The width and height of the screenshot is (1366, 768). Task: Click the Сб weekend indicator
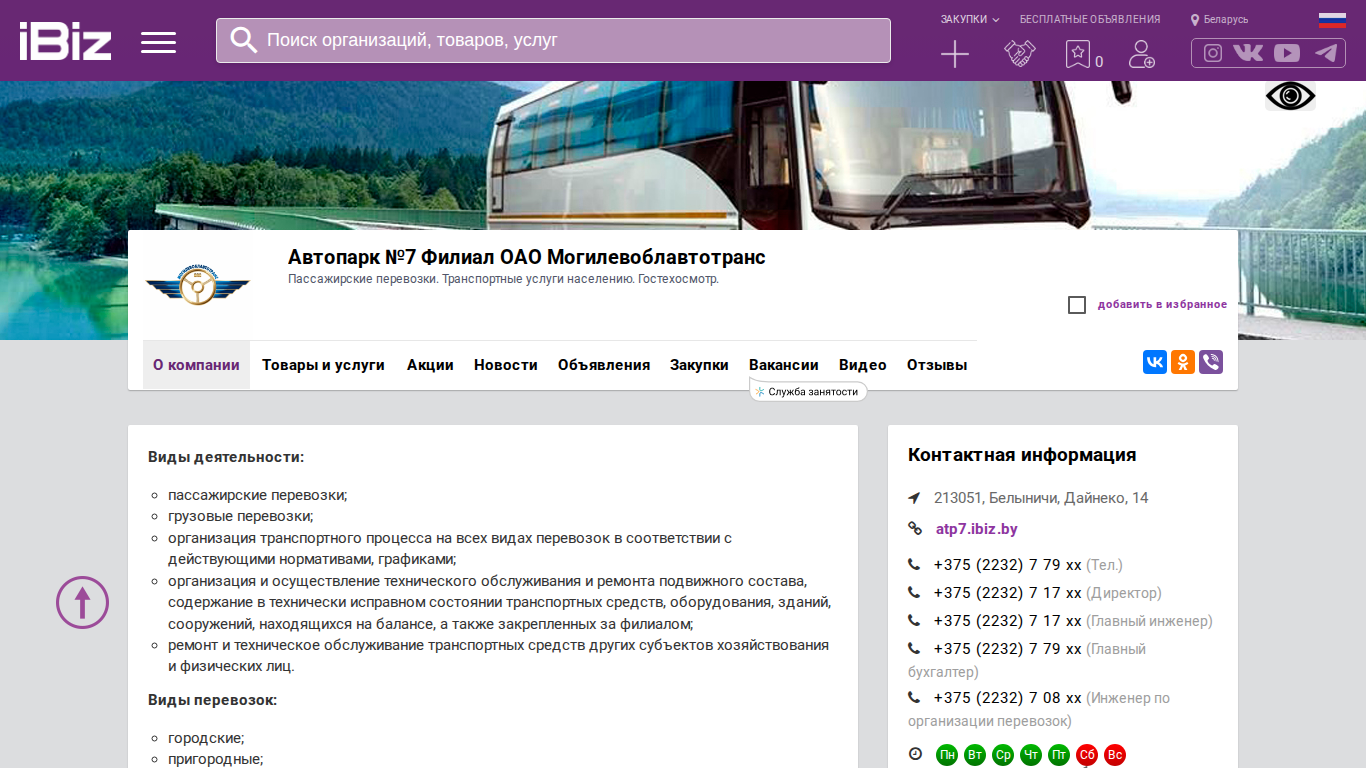1087,755
